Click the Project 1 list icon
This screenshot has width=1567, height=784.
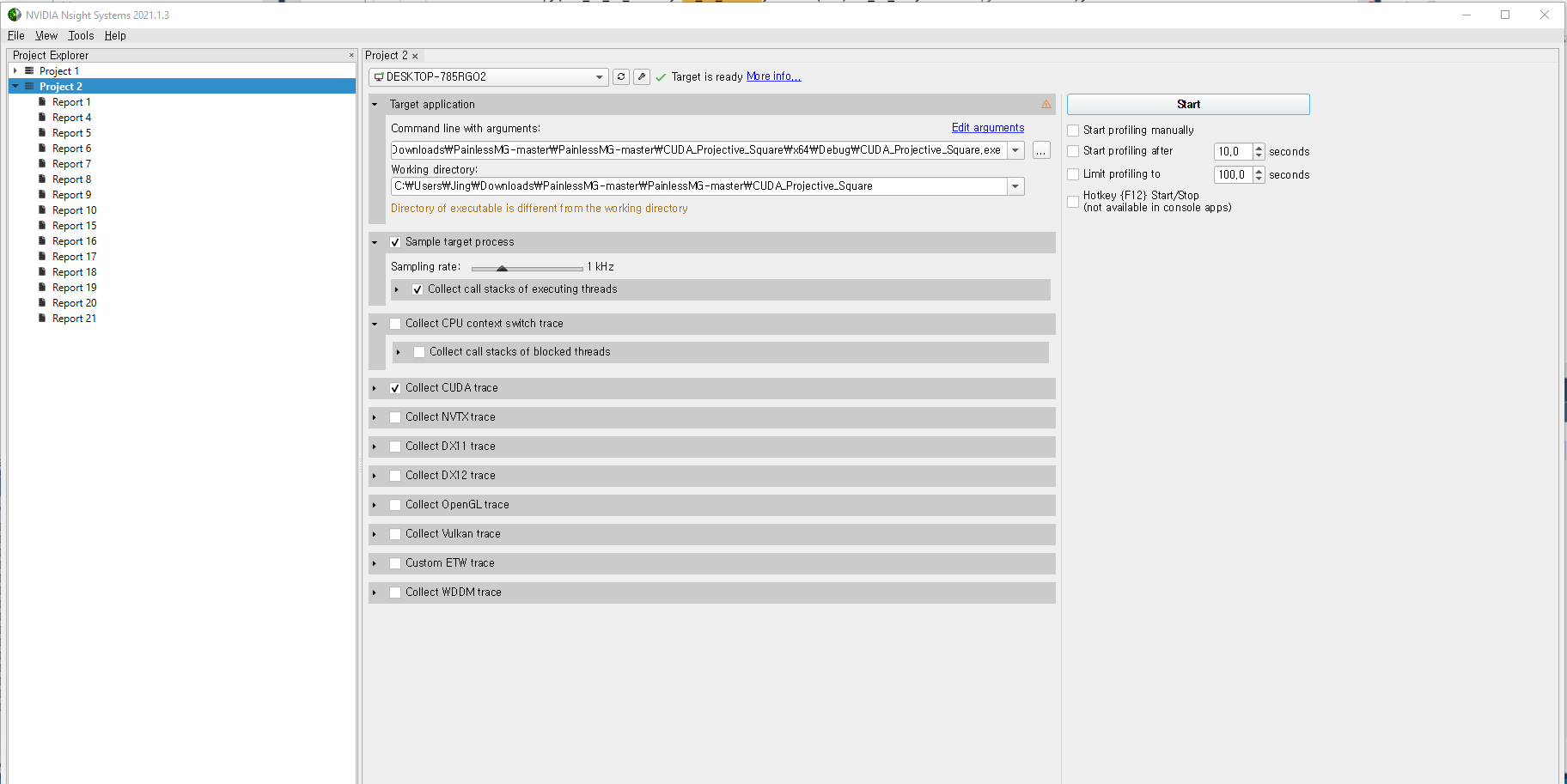(29, 70)
